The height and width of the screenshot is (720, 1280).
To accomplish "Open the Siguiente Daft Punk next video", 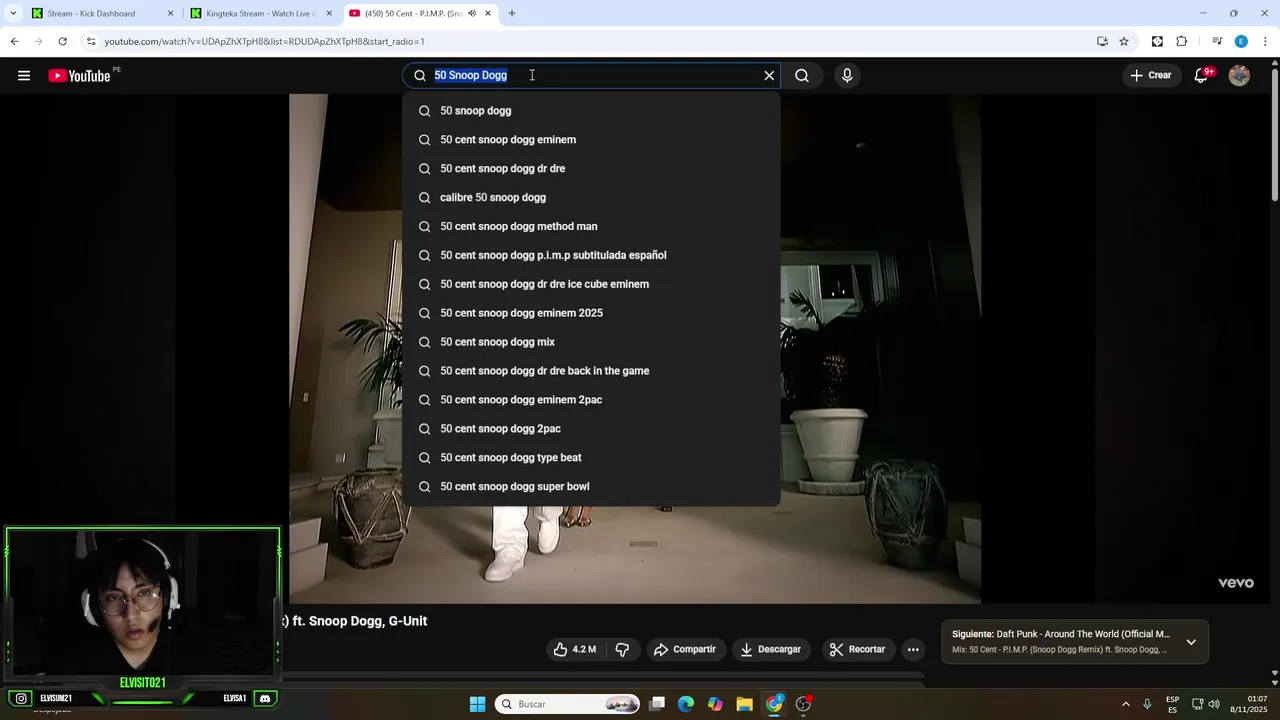I will (1060, 634).
